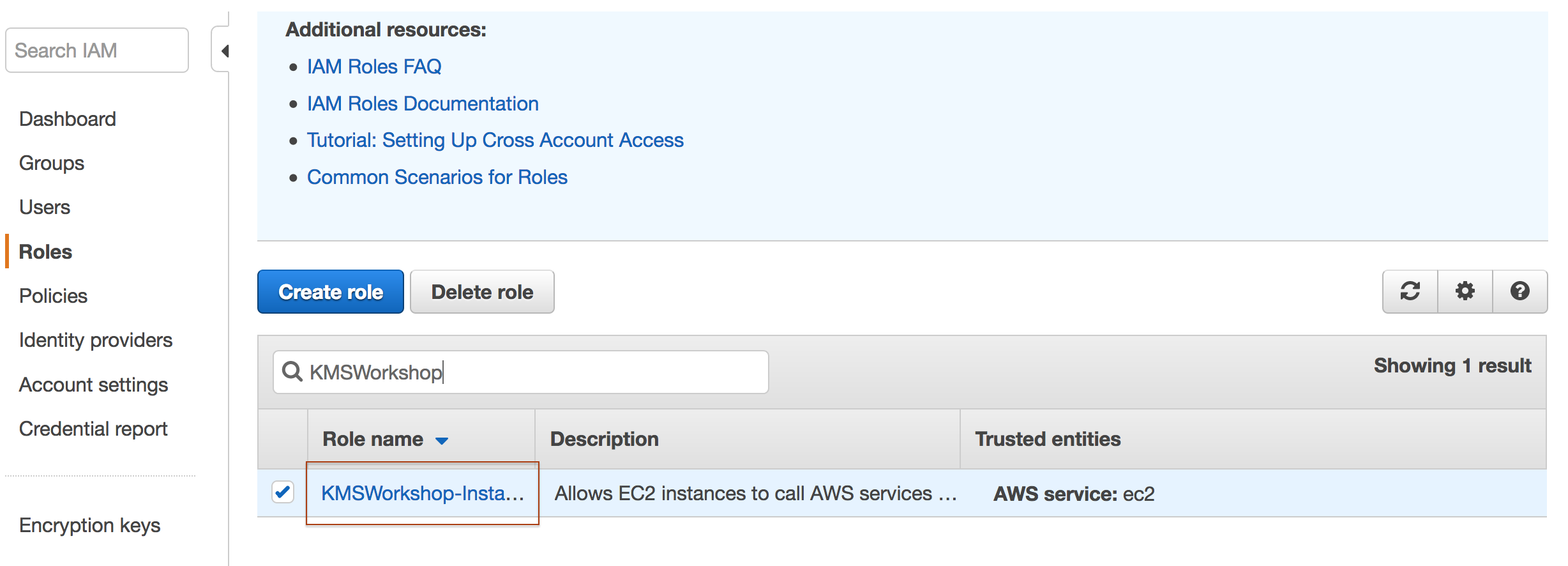Open the KMSWorkshop-Insta... role link
Screen dimensions: 1568x566
423,493
